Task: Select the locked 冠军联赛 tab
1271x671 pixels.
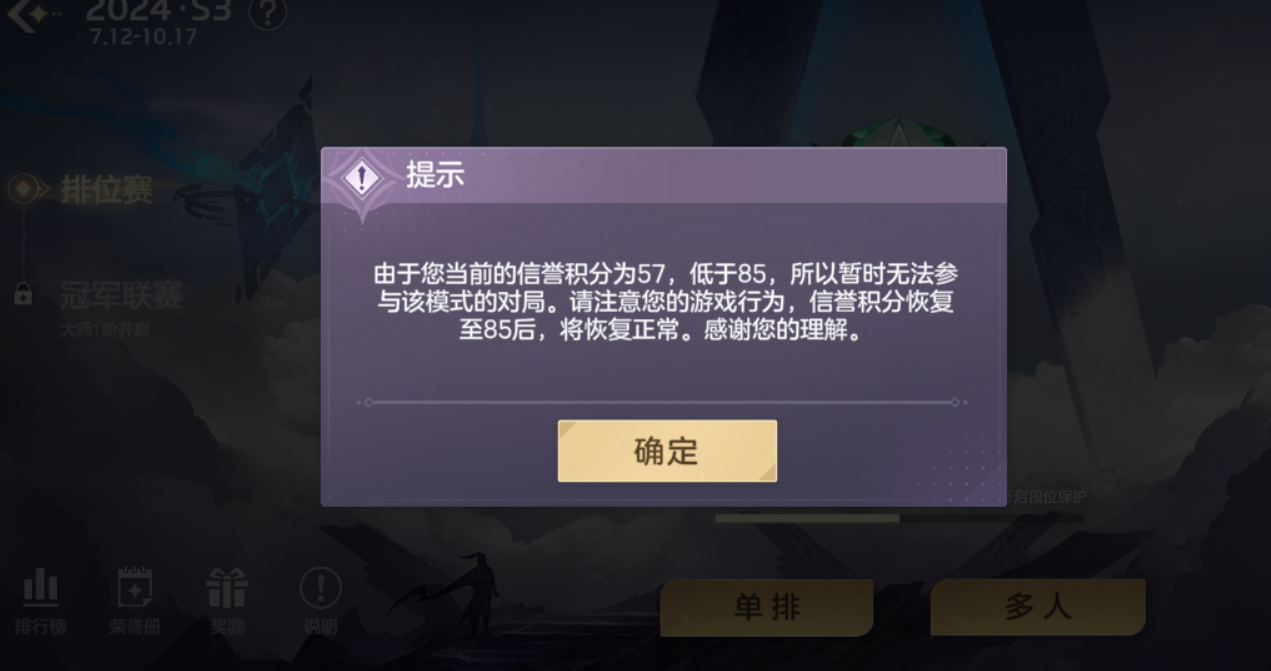Action: click(121, 296)
